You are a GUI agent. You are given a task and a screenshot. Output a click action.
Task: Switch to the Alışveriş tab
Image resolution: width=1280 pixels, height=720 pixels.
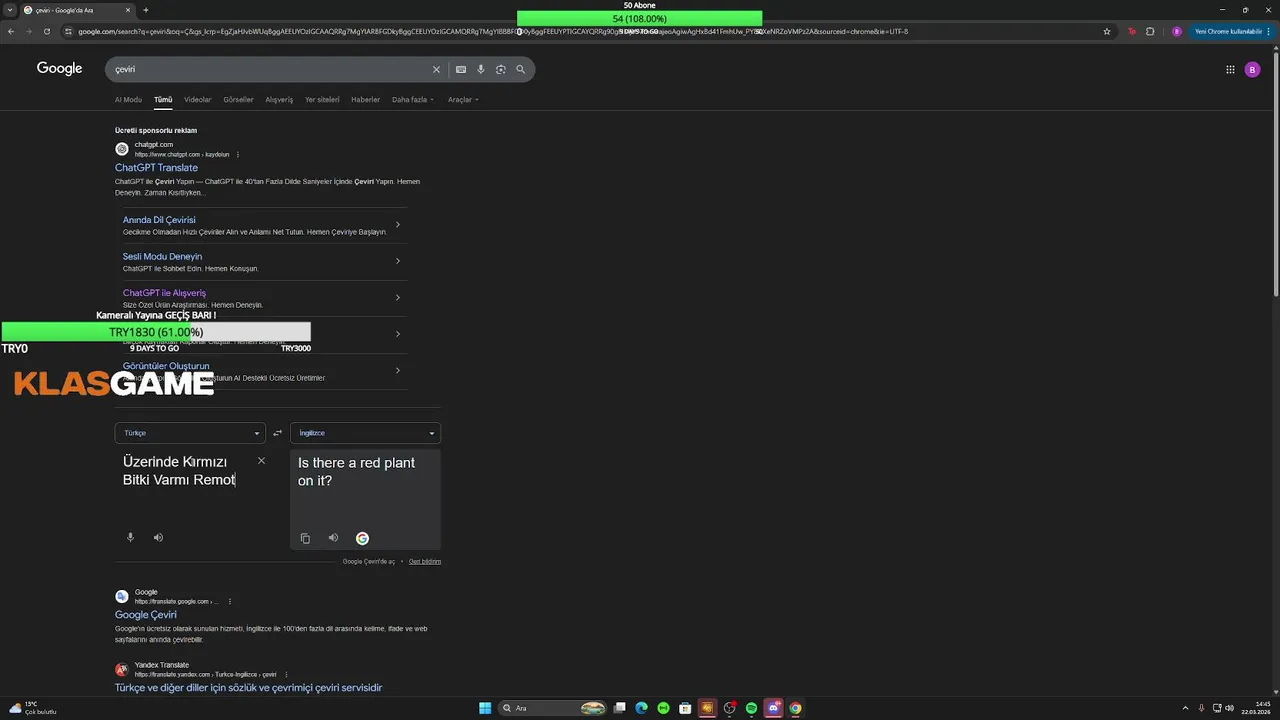(279, 100)
